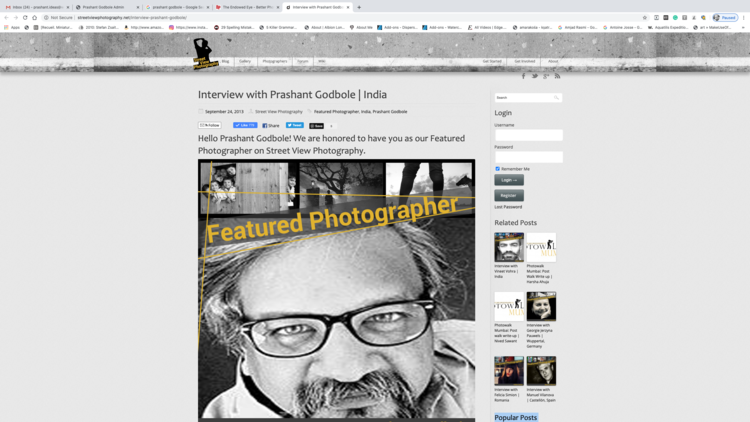The image size is (750, 422).
Task: Click the Facebook Share button
Action: (271, 126)
